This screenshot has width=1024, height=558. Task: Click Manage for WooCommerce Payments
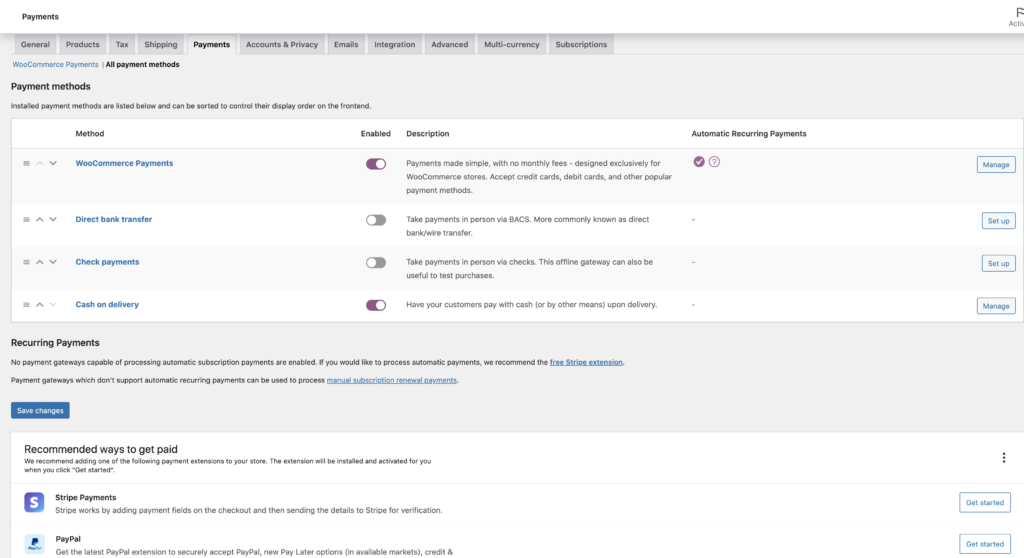point(996,165)
